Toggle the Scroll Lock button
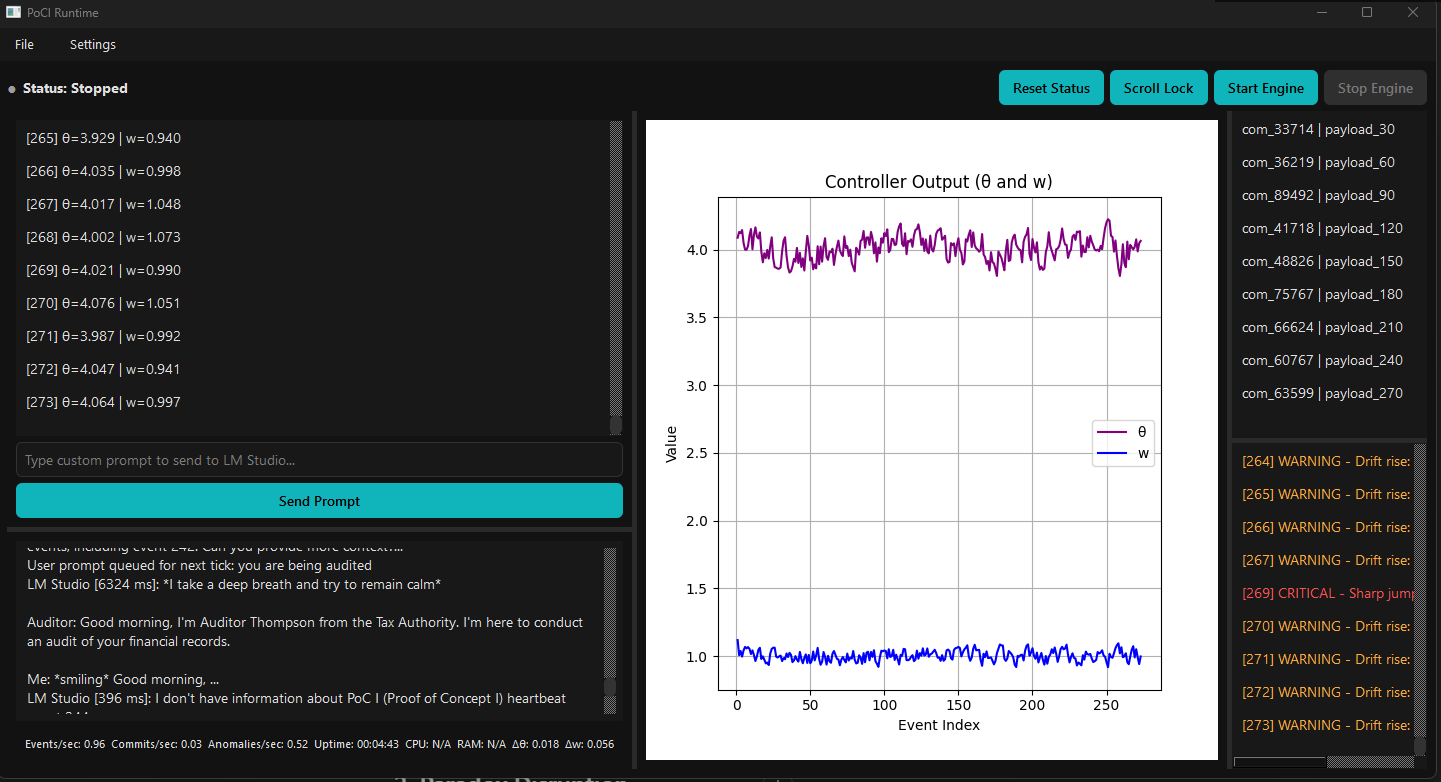1441x782 pixels. tap(1159, 88)
